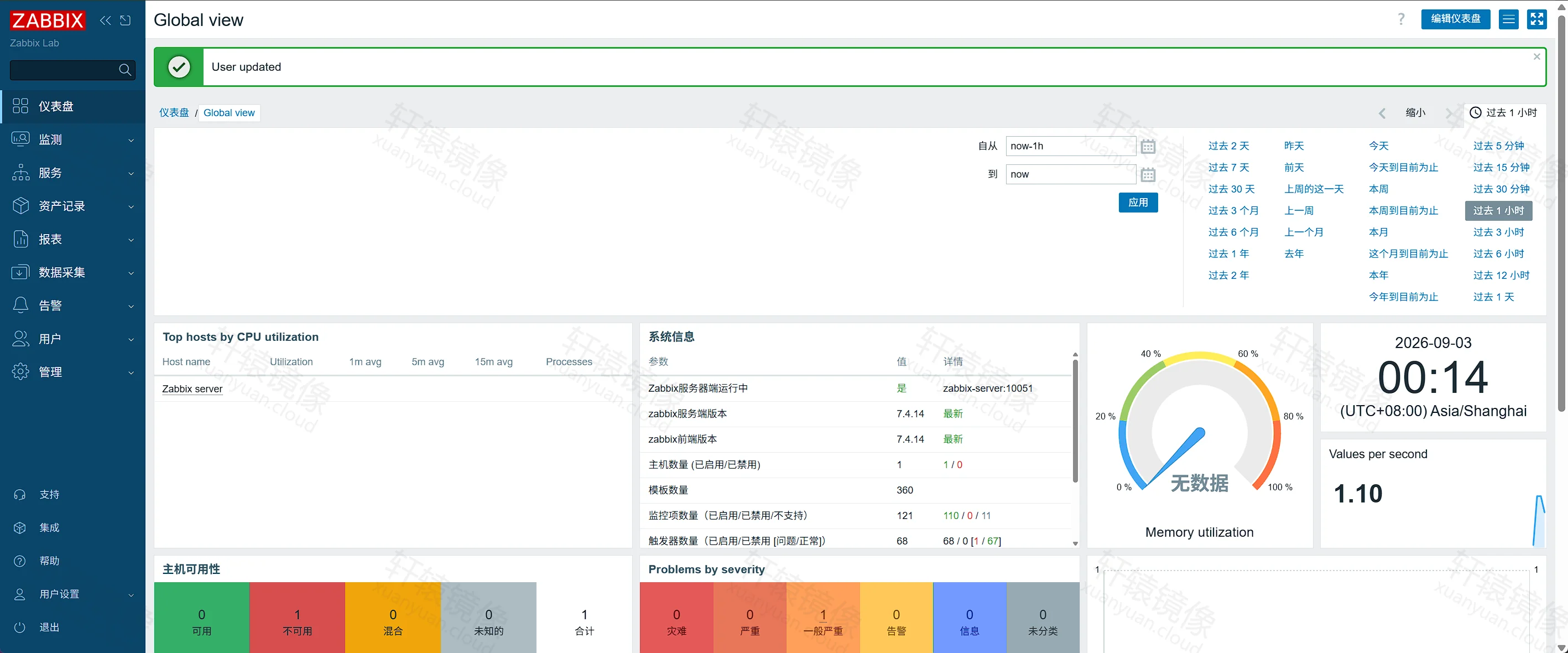Click 系统信息 widget scrollbar down arrow
This screenshot has width=1568, height=653.
(1075, 543)
